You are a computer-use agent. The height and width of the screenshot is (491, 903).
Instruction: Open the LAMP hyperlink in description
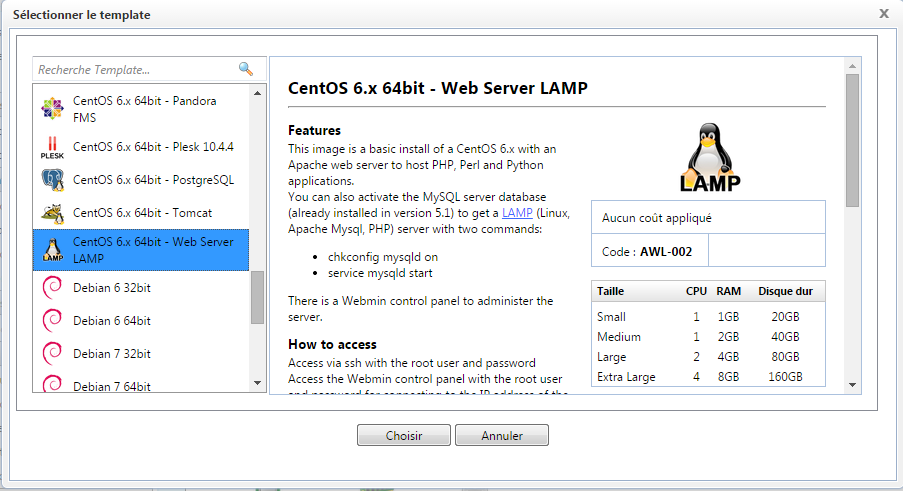coord(517,213)
